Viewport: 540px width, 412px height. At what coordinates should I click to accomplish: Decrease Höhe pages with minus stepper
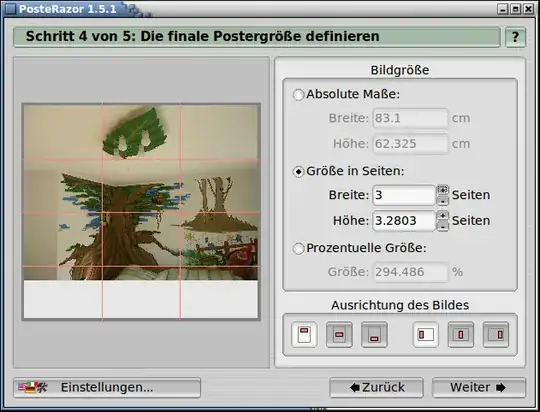(x=443, y=226)
